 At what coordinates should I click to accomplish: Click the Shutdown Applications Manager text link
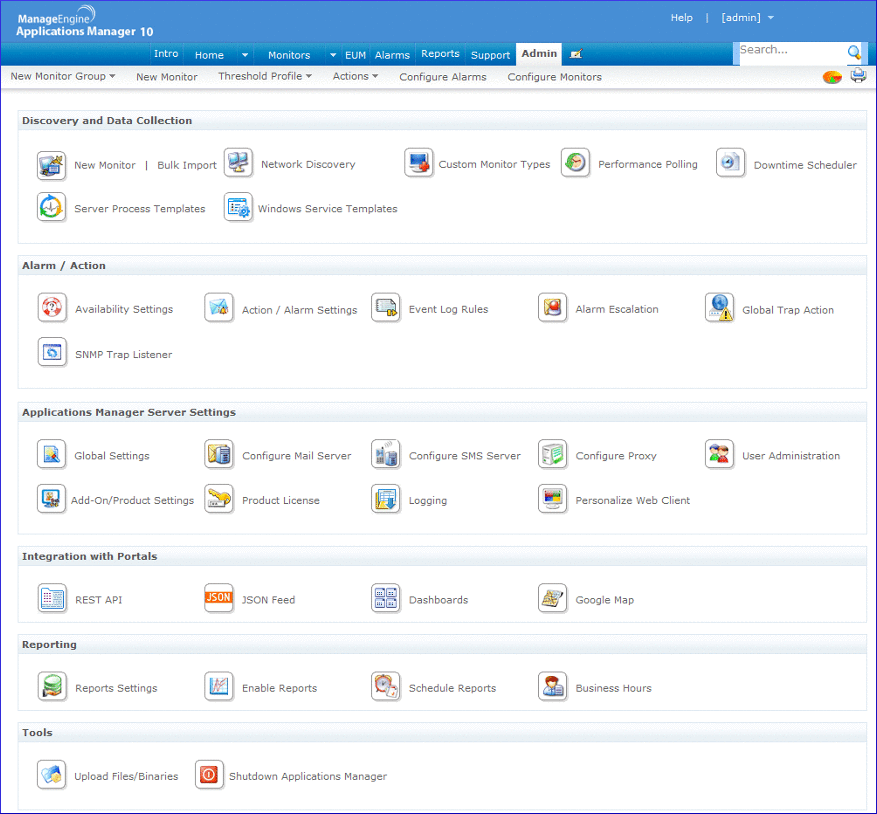308,777
